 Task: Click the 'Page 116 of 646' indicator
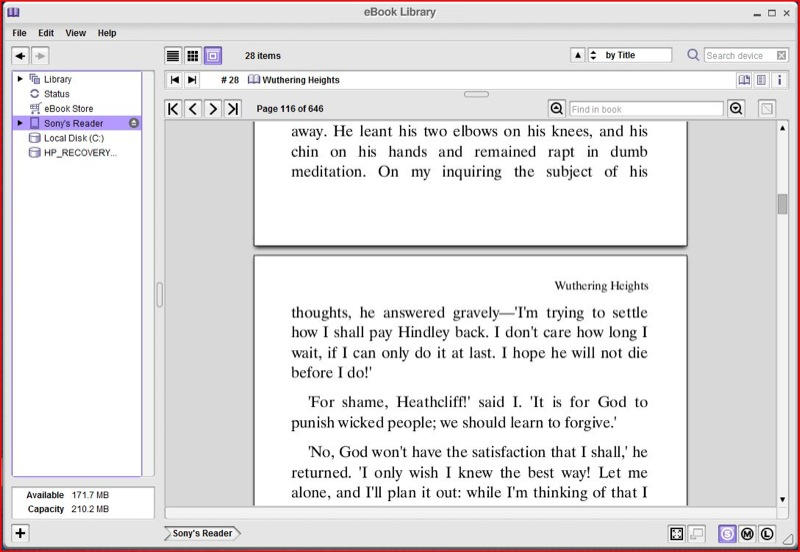(290, 109)
